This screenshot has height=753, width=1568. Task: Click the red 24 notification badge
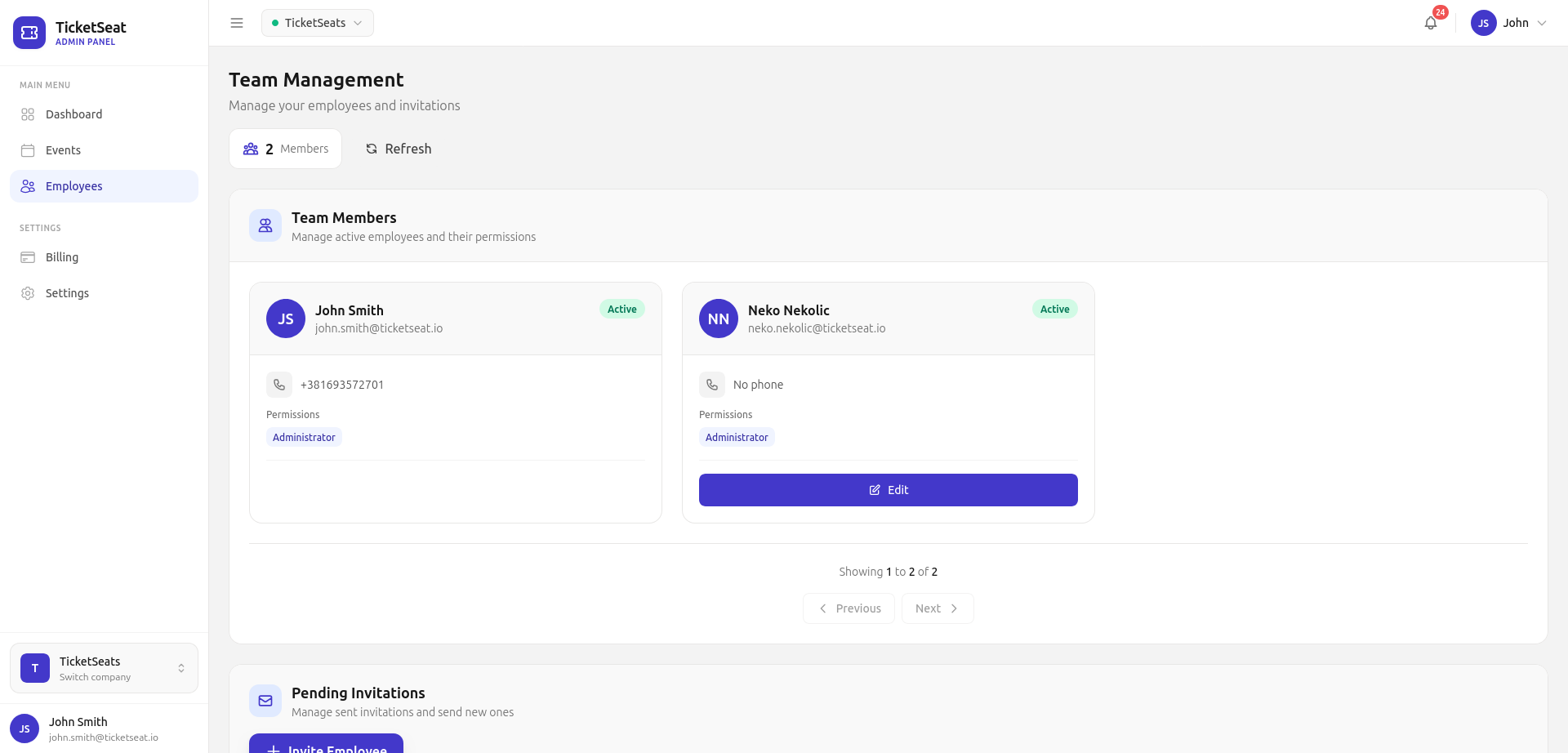1441,12
